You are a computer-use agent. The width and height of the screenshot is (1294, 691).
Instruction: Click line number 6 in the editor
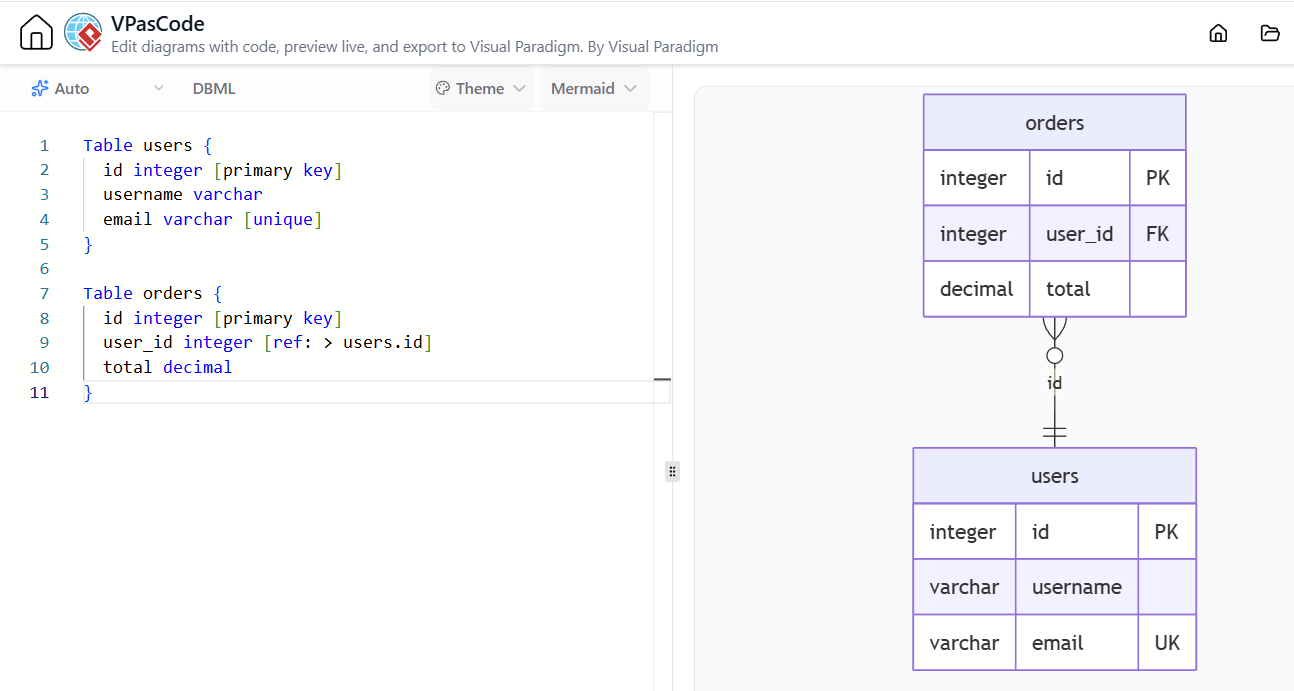(x=44, y=268)
